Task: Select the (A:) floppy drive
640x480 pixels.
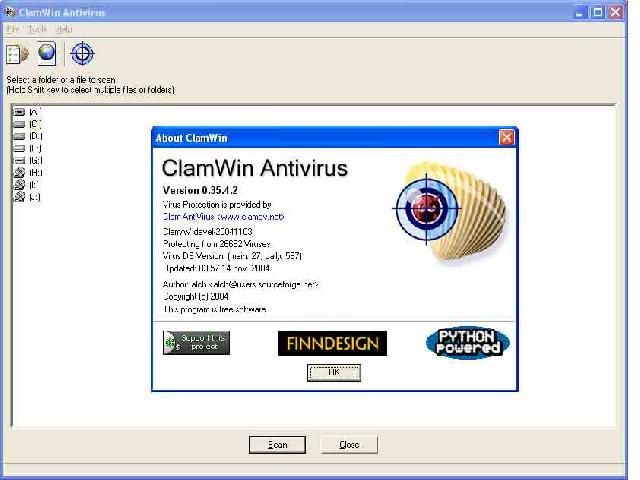Action: pyautogui.click(x=27, y=112)
